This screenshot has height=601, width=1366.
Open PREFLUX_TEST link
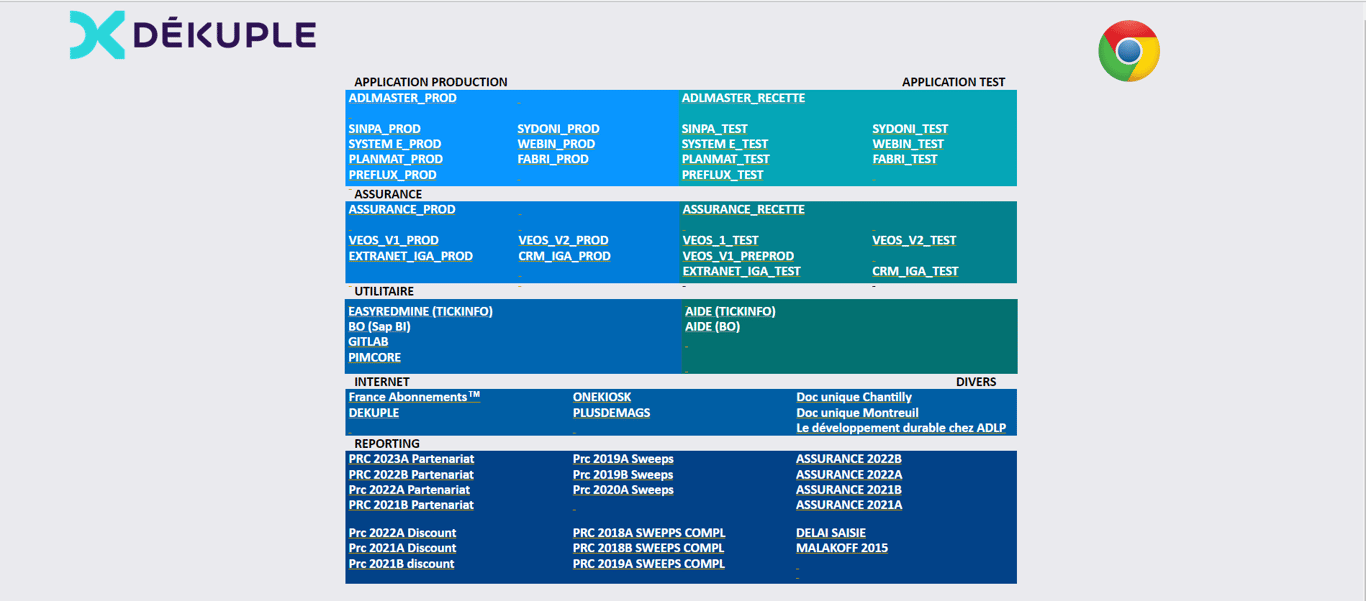point(723,175)
